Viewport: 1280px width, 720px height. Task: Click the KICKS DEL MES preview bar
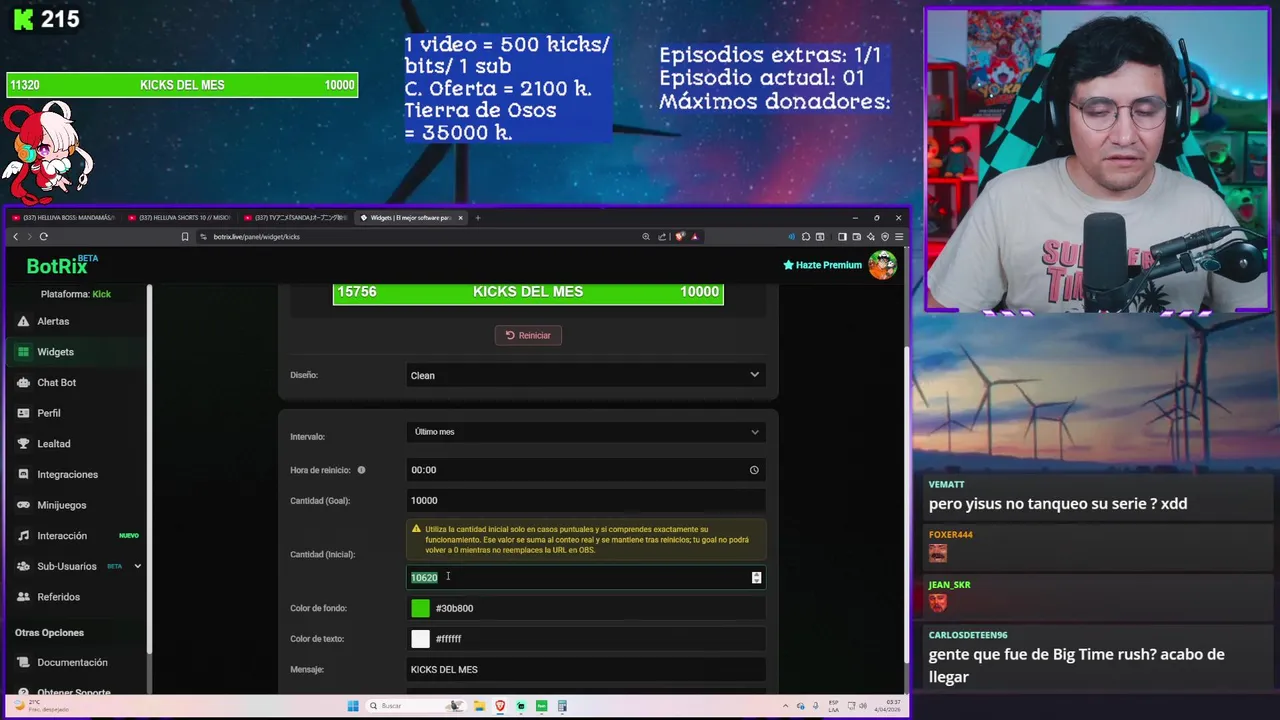pos(528,292)
